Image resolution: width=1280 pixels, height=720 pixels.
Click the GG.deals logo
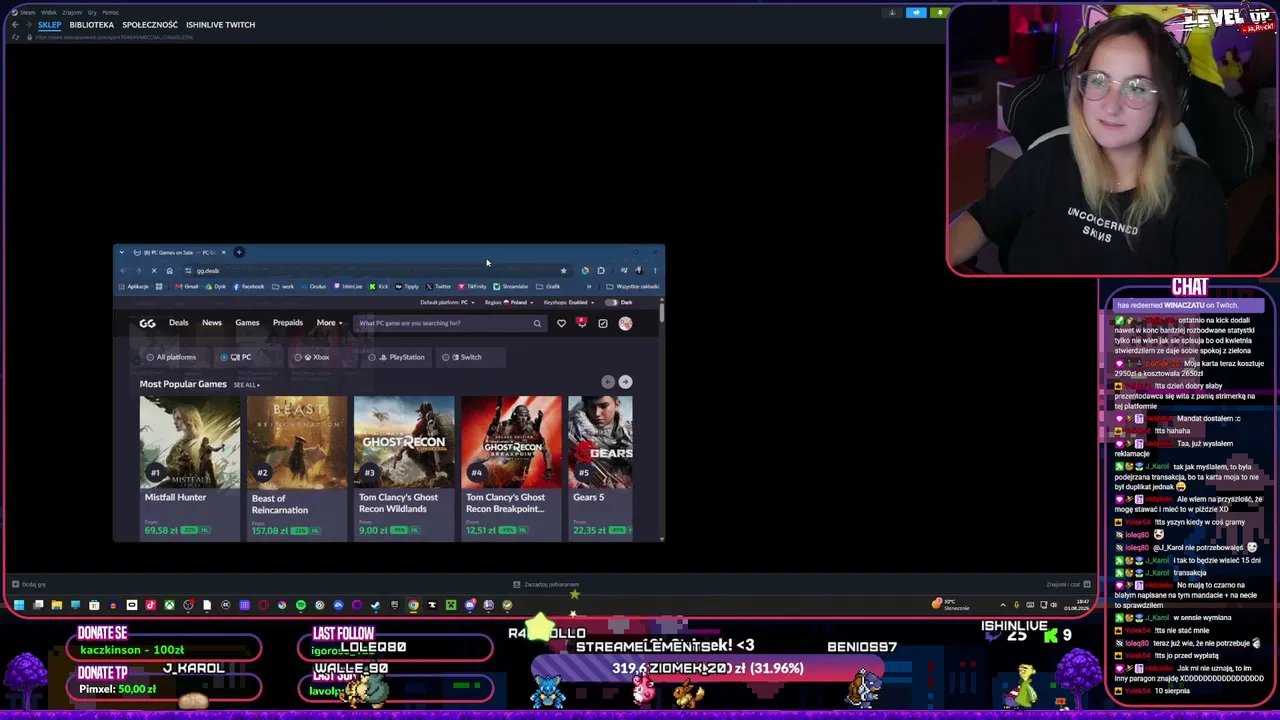[147, 323]
